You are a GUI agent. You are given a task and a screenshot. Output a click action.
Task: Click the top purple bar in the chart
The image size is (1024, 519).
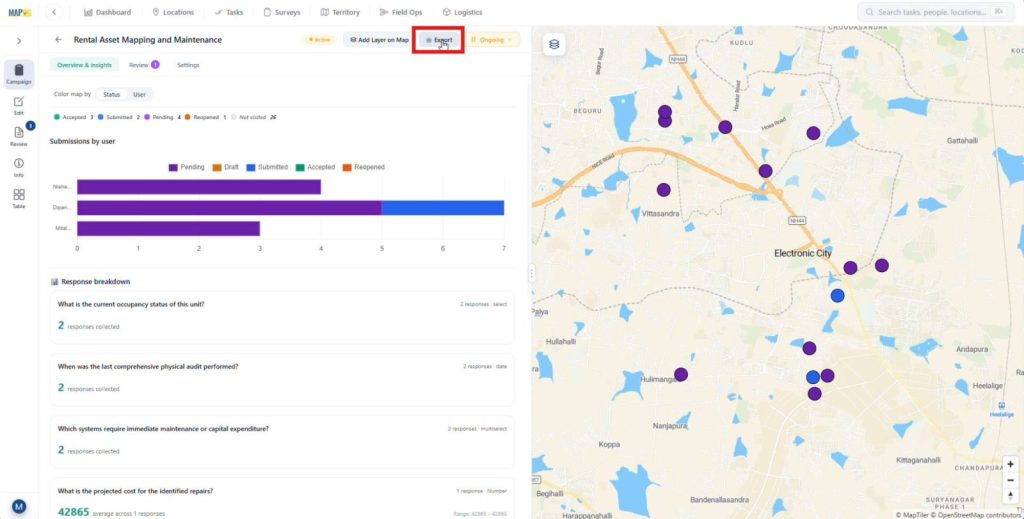click(x=199, y=187)
